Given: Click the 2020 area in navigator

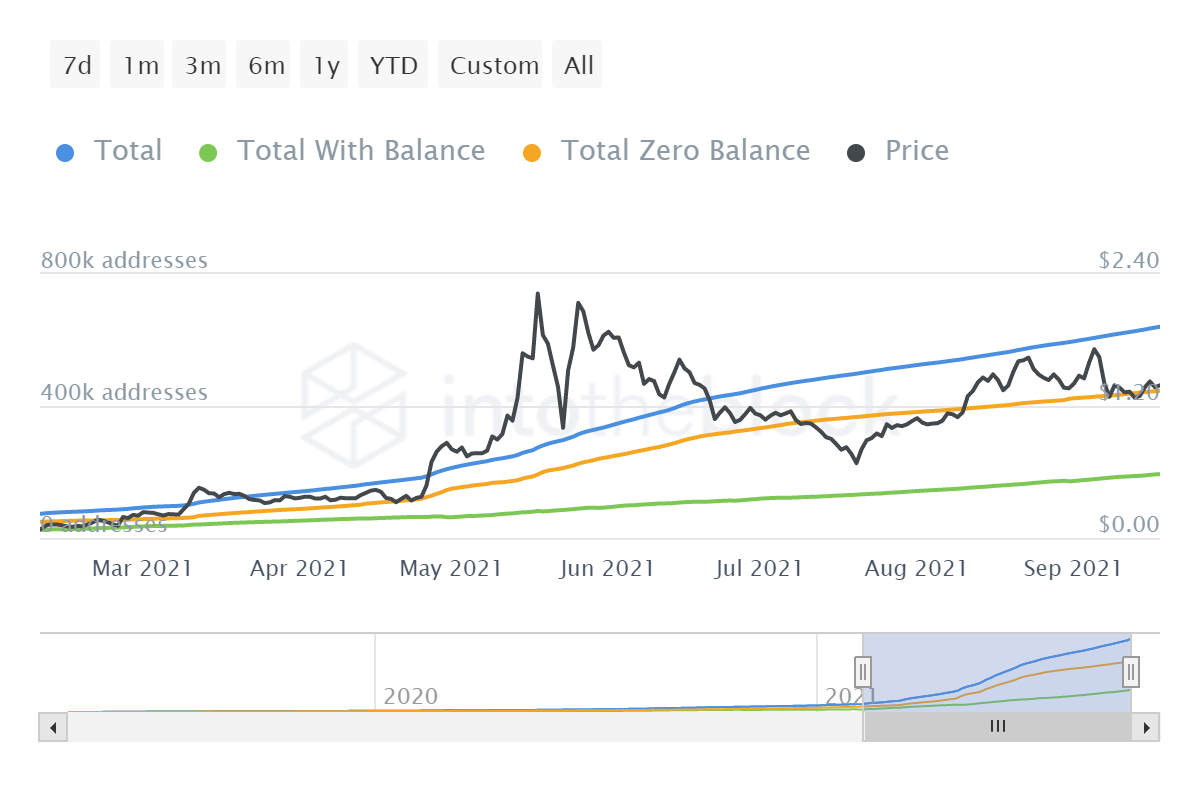Looking at the screenshot, I should [410, 696].
